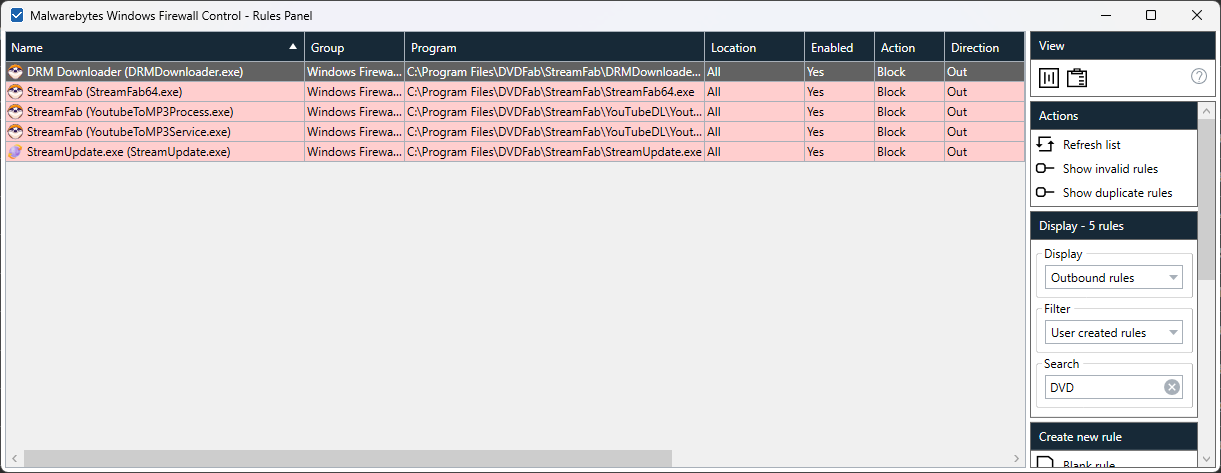The height and width of the screenshot is (473, 1221).
Task: Toggle Show duplicate rules switch
Action: click(1046, 193)
